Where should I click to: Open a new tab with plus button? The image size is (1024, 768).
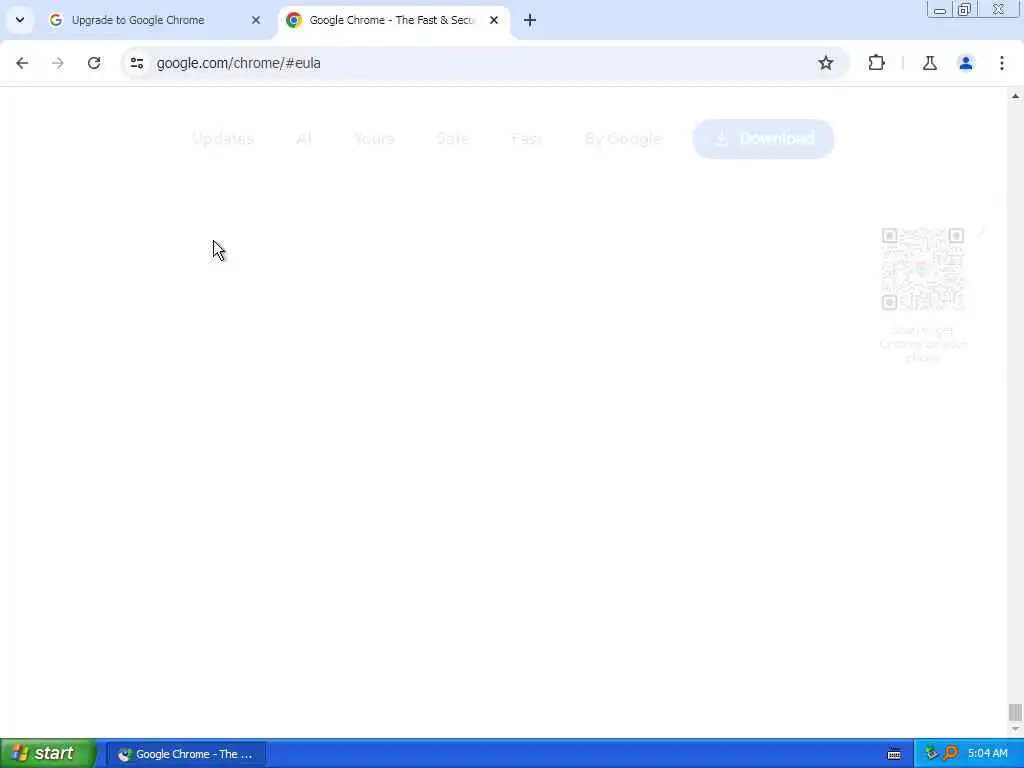pos(530,20)
